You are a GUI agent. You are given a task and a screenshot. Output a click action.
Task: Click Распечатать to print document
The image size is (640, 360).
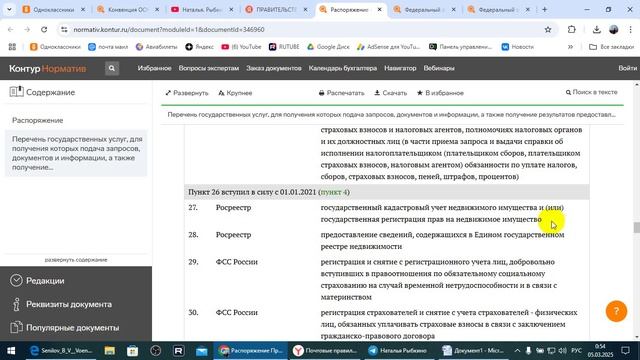(341, 93)
